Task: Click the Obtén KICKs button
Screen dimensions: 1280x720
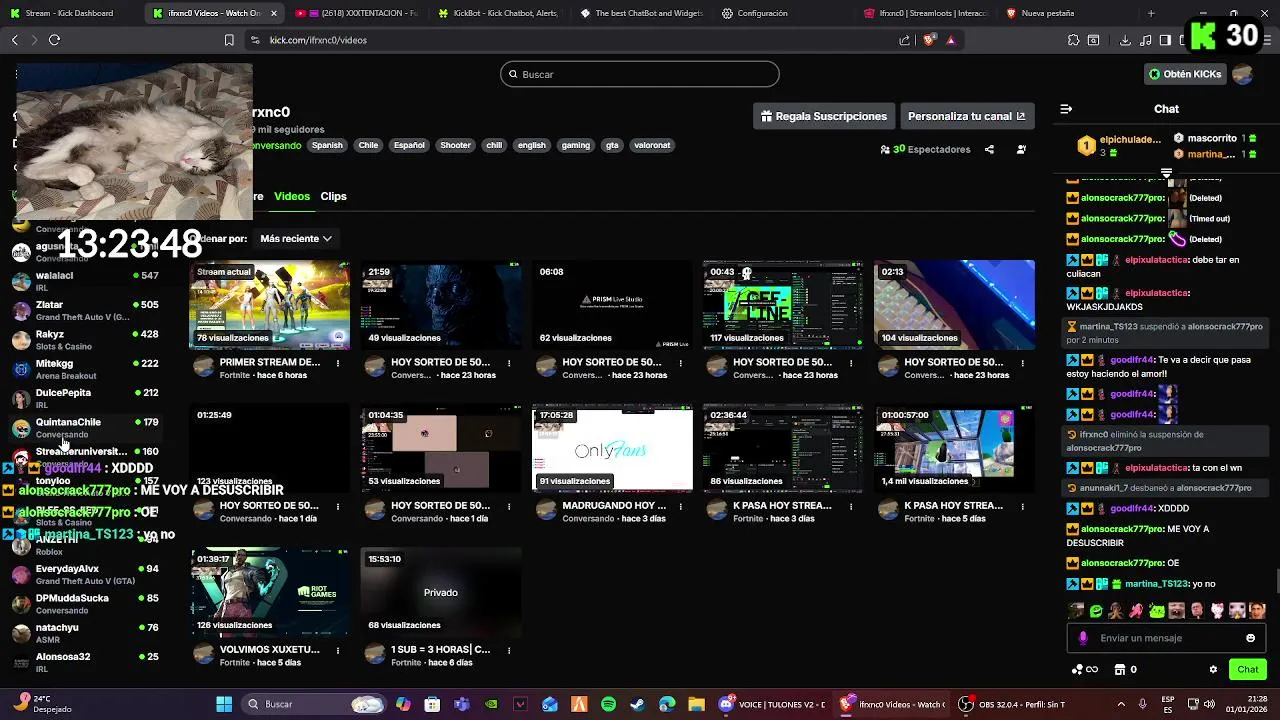Action: coord(1185,74)
